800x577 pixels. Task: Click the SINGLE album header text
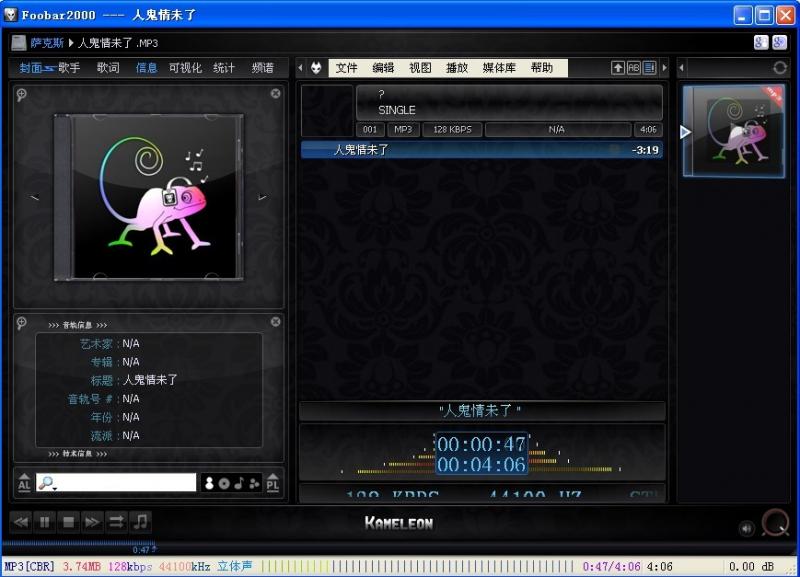[397, 110]
